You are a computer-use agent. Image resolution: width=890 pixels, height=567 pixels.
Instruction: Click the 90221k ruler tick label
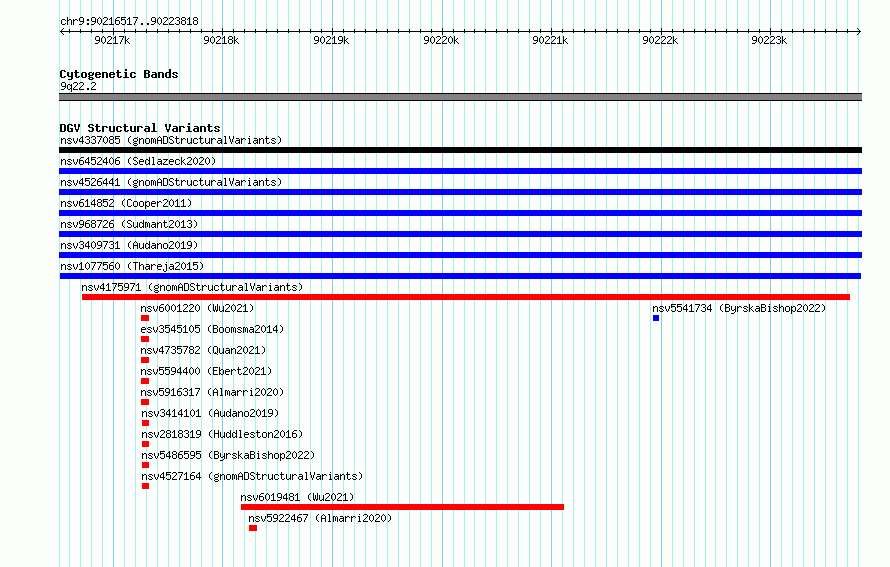point(550,40)
